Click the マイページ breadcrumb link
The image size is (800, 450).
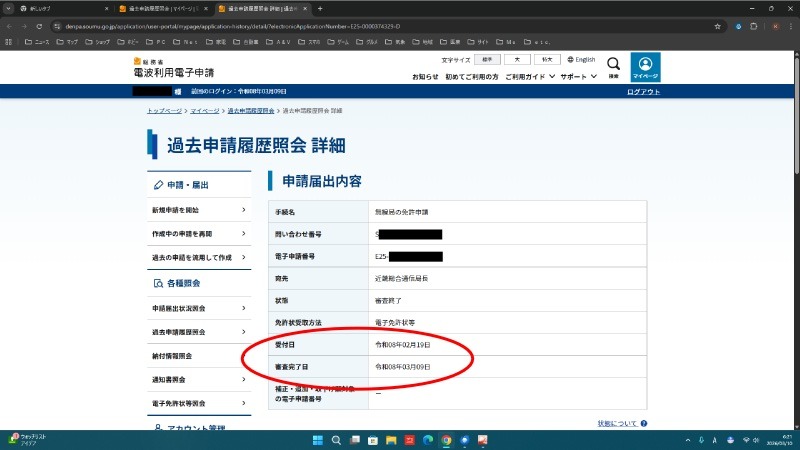(204, 110)
